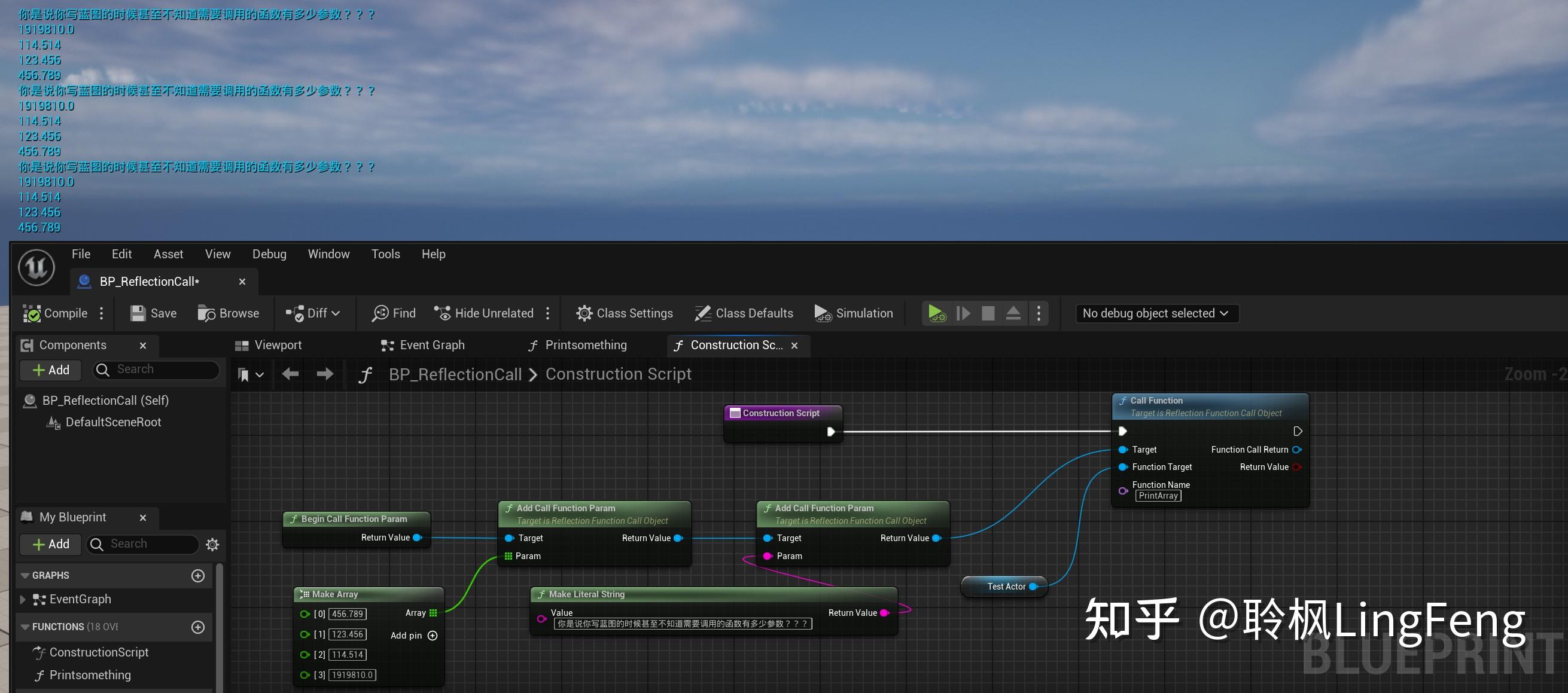The width and height of the screenshot is (1568, 693).
Task: Open the debug object selector dropdown
Action: click(1156, 313)
